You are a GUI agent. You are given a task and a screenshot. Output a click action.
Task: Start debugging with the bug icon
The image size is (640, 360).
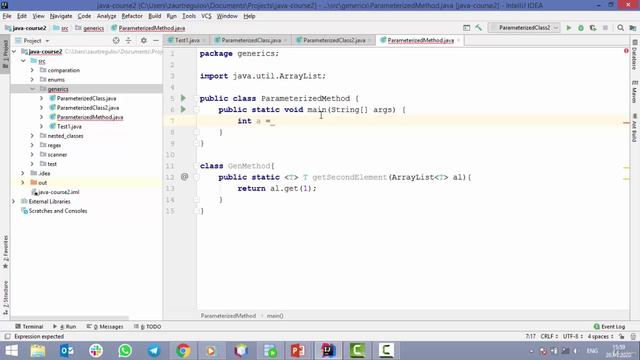pyautogui.click(x=581, y=28)
